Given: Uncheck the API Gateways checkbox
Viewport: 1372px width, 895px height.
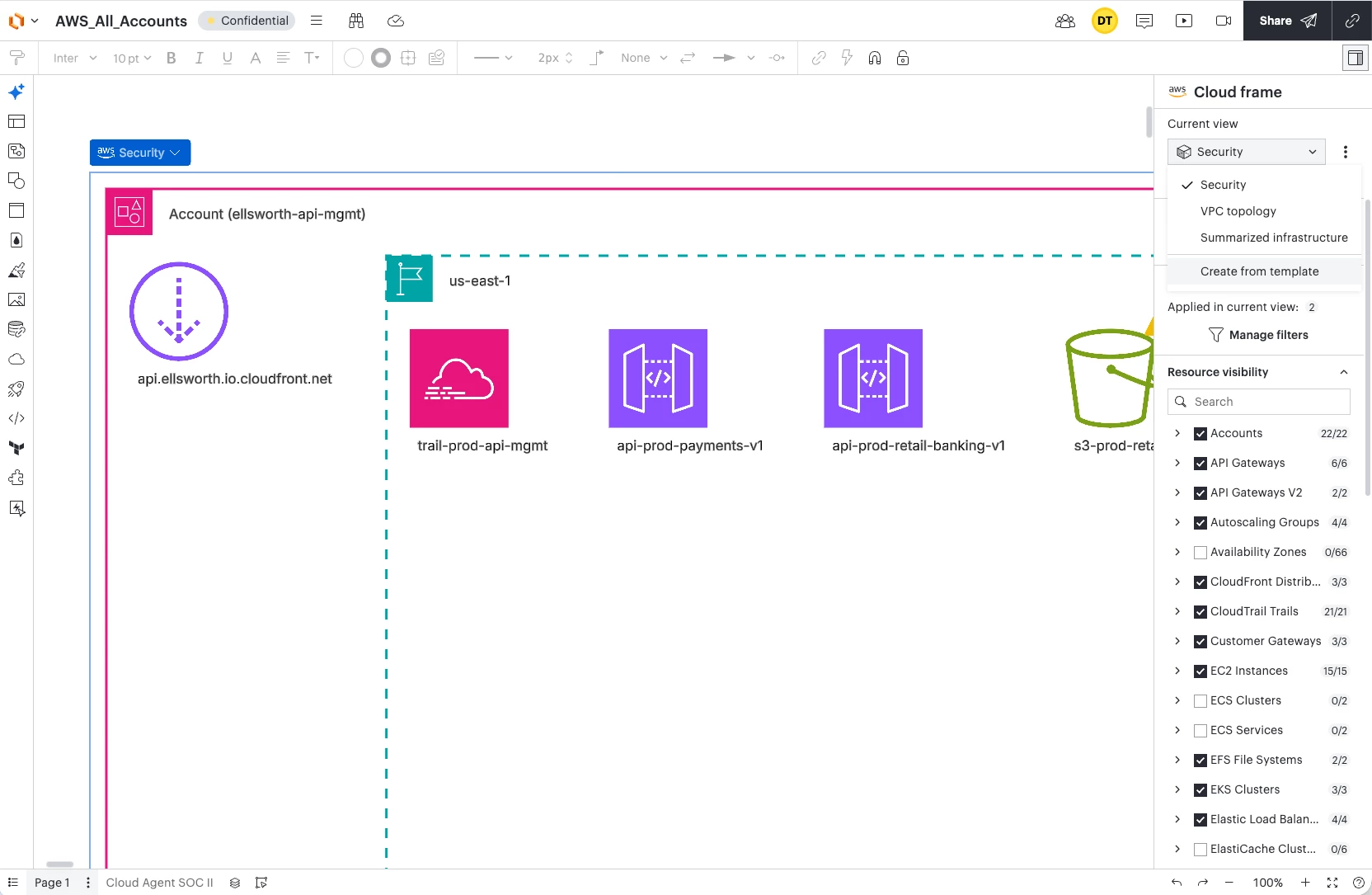Looking at the screenshot, I should (1200, 464).
